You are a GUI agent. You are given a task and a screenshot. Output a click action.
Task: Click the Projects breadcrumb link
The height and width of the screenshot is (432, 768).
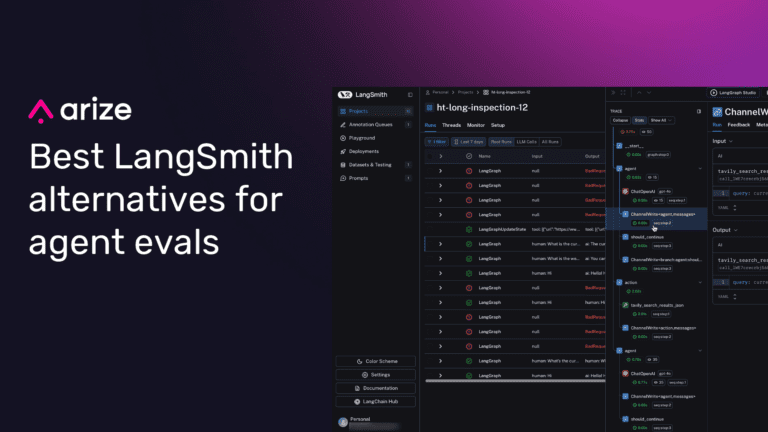coord(465,92)
